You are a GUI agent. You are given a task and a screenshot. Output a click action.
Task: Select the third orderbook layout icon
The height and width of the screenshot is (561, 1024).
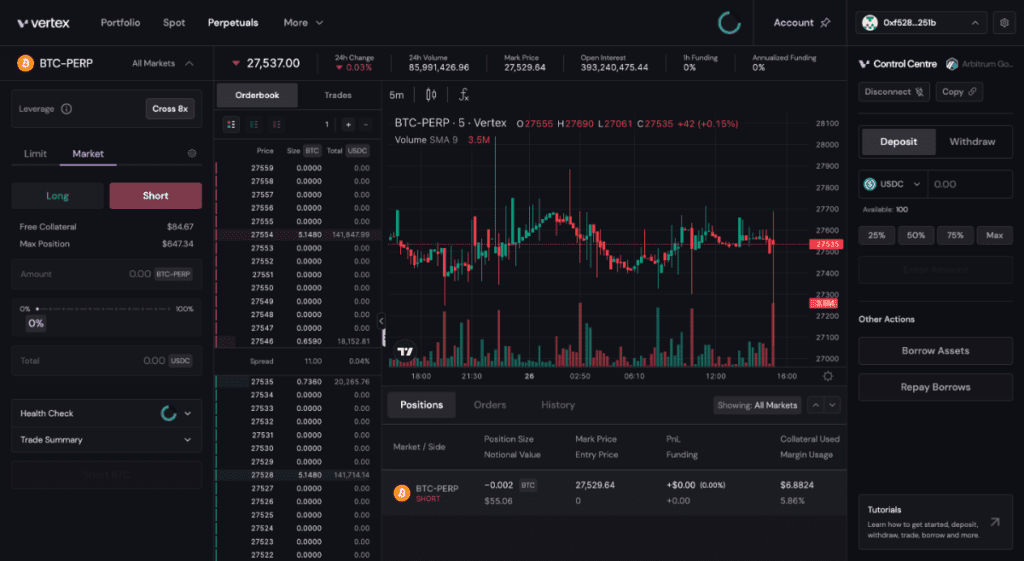(277, 124)
